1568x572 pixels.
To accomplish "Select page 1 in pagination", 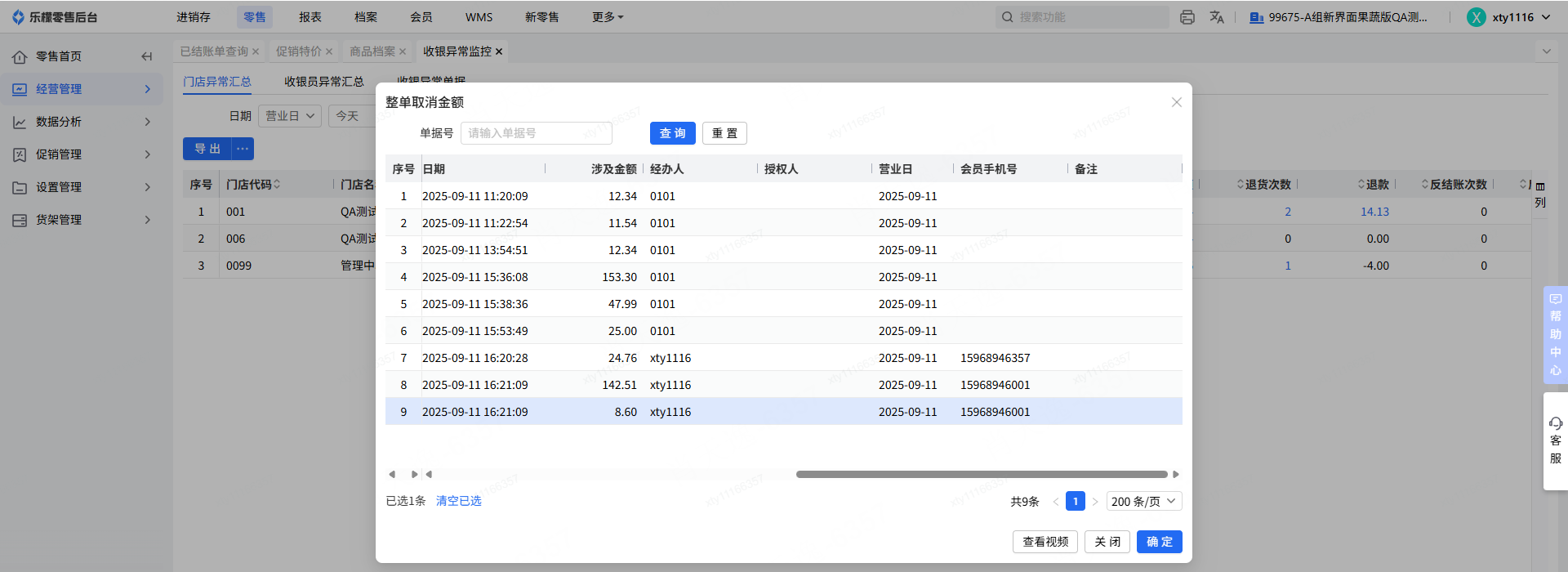I will (x=1076, y=502).
